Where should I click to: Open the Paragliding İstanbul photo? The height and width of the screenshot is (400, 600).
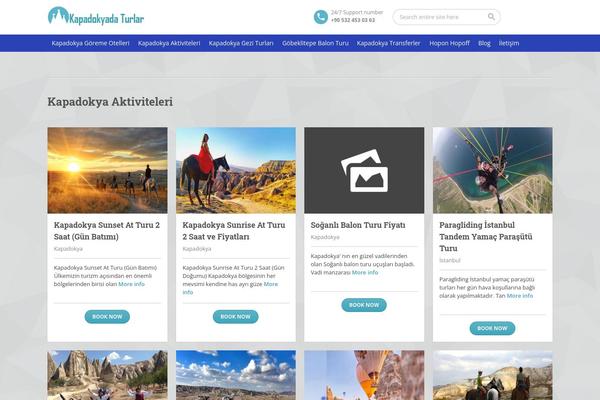click(x=492, y=170)
